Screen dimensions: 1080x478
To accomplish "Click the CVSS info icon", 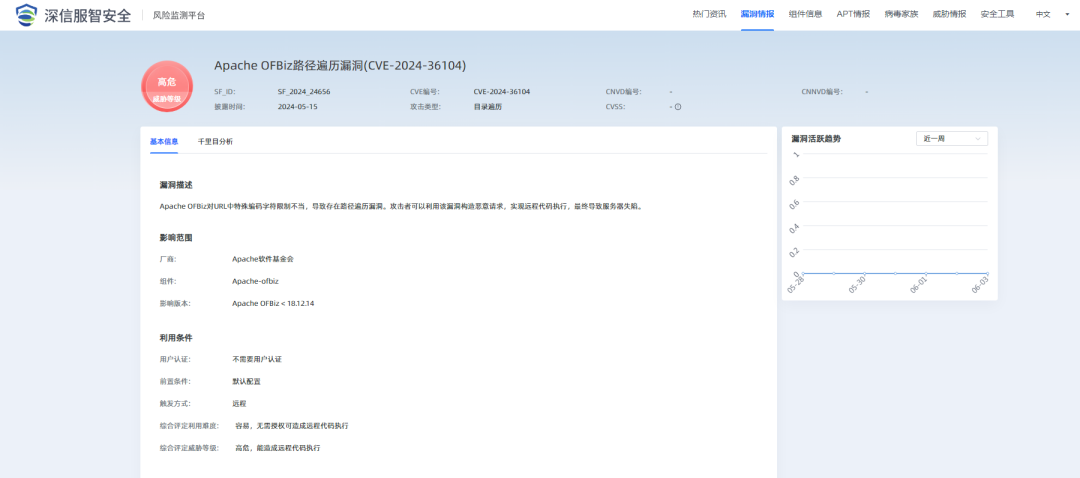I will click(x=678, y=107).
